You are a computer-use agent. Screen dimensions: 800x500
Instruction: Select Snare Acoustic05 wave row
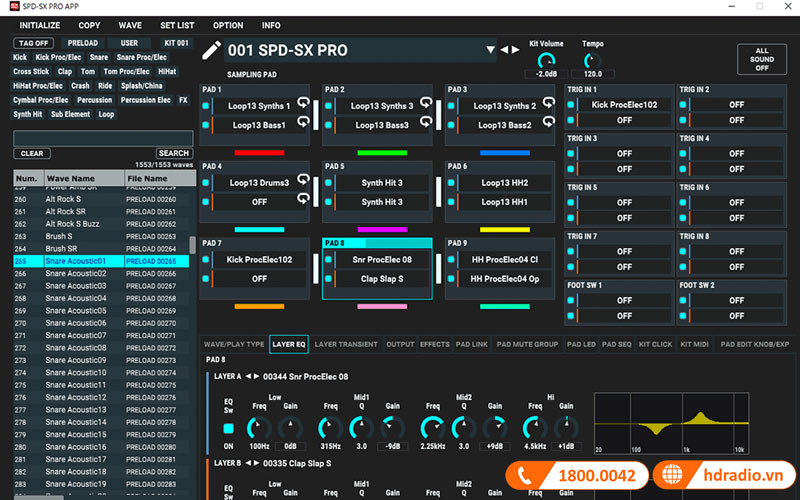click(101, 311)
